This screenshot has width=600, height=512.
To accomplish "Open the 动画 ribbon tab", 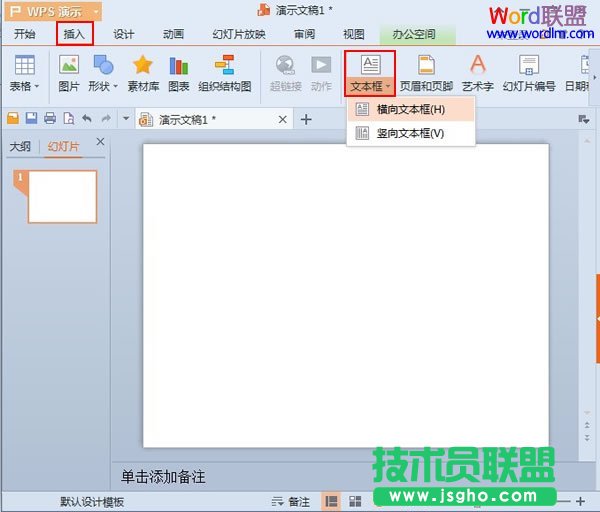I will [x=173, y=34].
